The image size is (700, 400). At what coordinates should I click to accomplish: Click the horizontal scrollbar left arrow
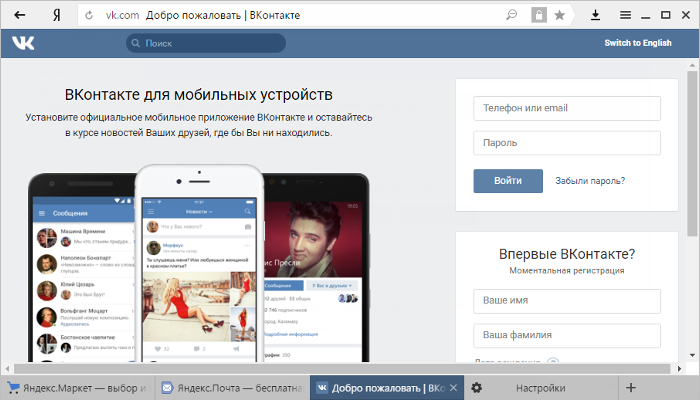[x=7, y=369]
